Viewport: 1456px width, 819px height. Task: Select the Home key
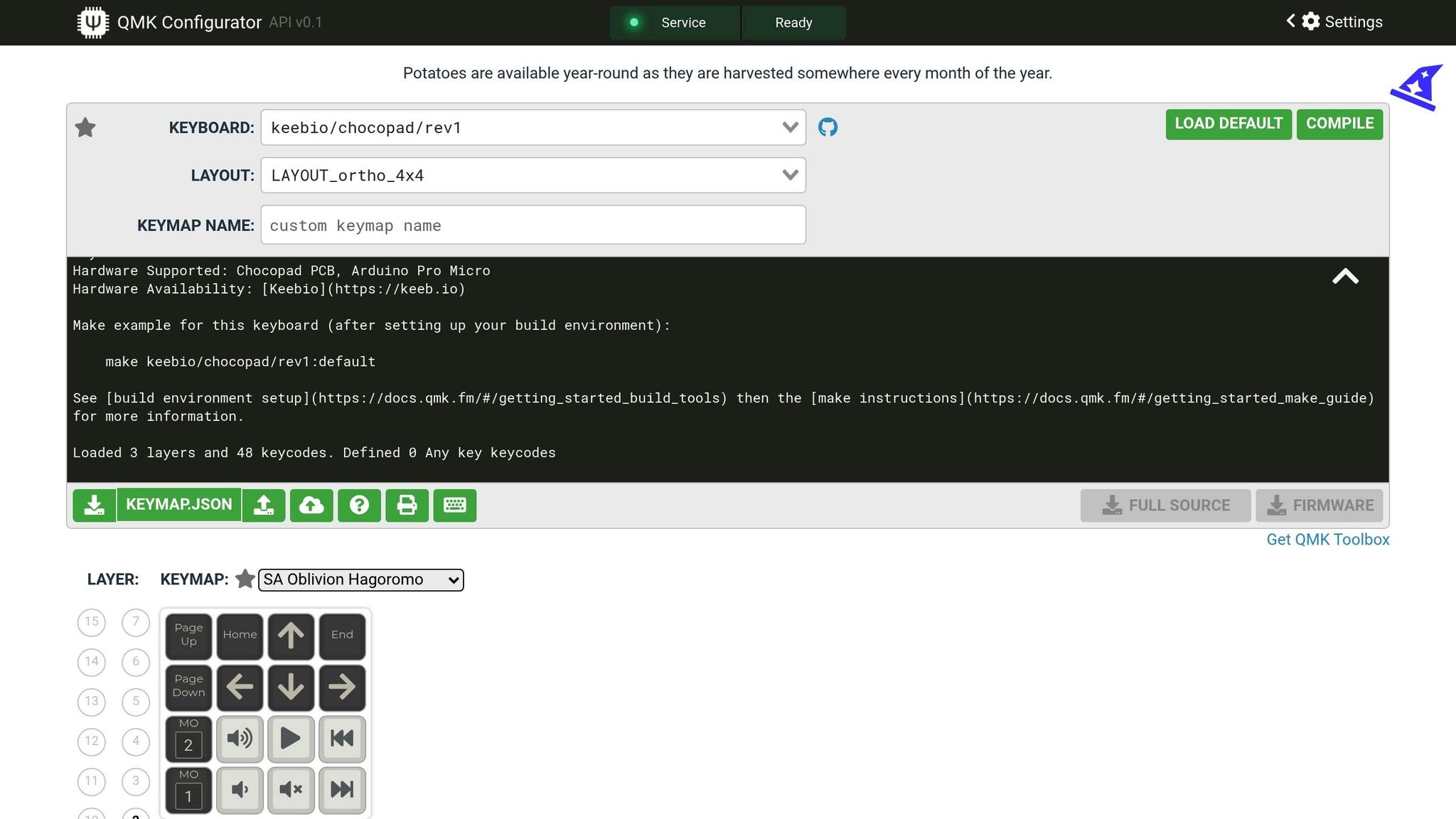240,636
